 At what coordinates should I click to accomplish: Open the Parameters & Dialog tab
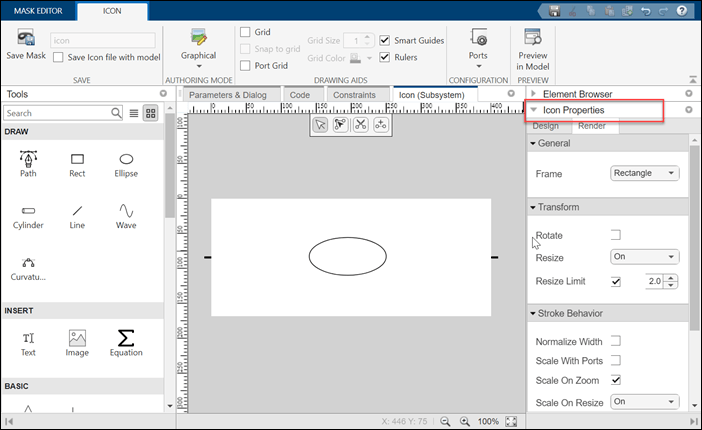(227, 95)
